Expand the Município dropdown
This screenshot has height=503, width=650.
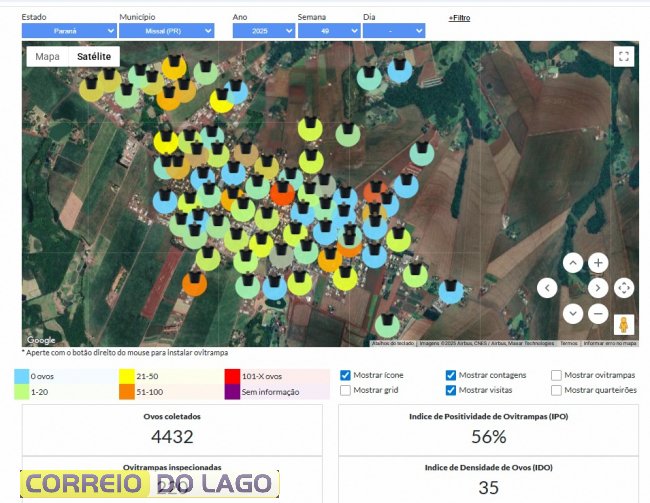tap(166, 31)
